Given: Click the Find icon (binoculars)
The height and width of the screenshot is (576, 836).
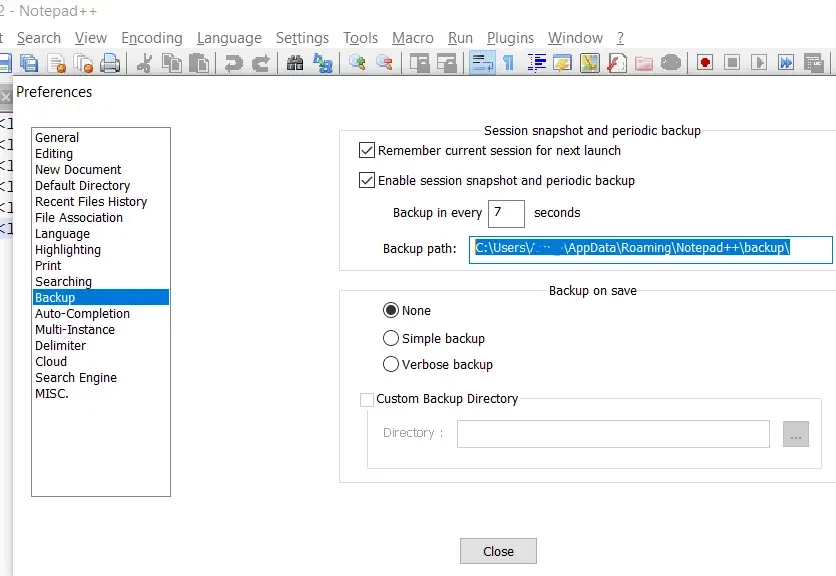Looking at the screenshot, I should 295,62.
